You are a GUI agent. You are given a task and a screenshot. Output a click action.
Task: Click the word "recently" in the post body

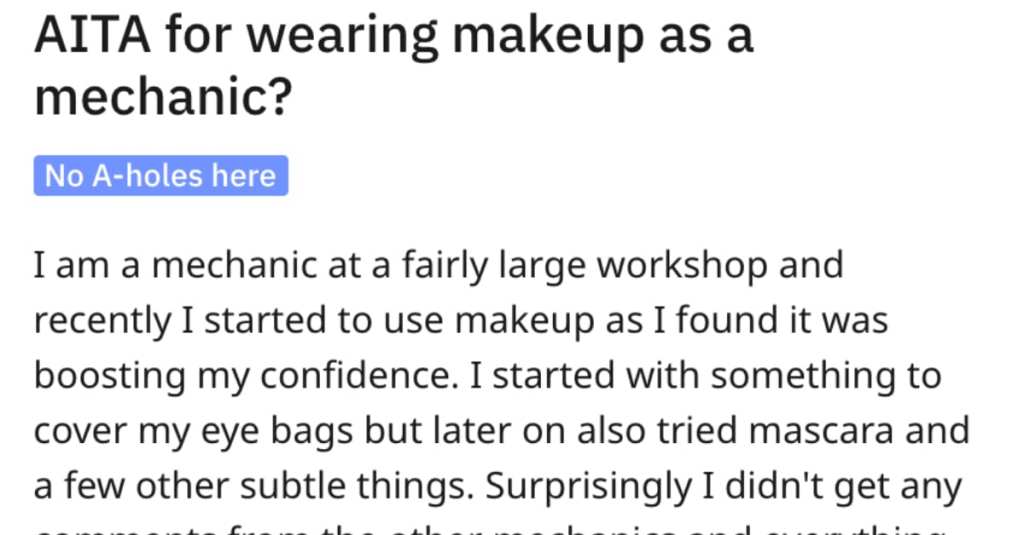(x=103, y=321)
